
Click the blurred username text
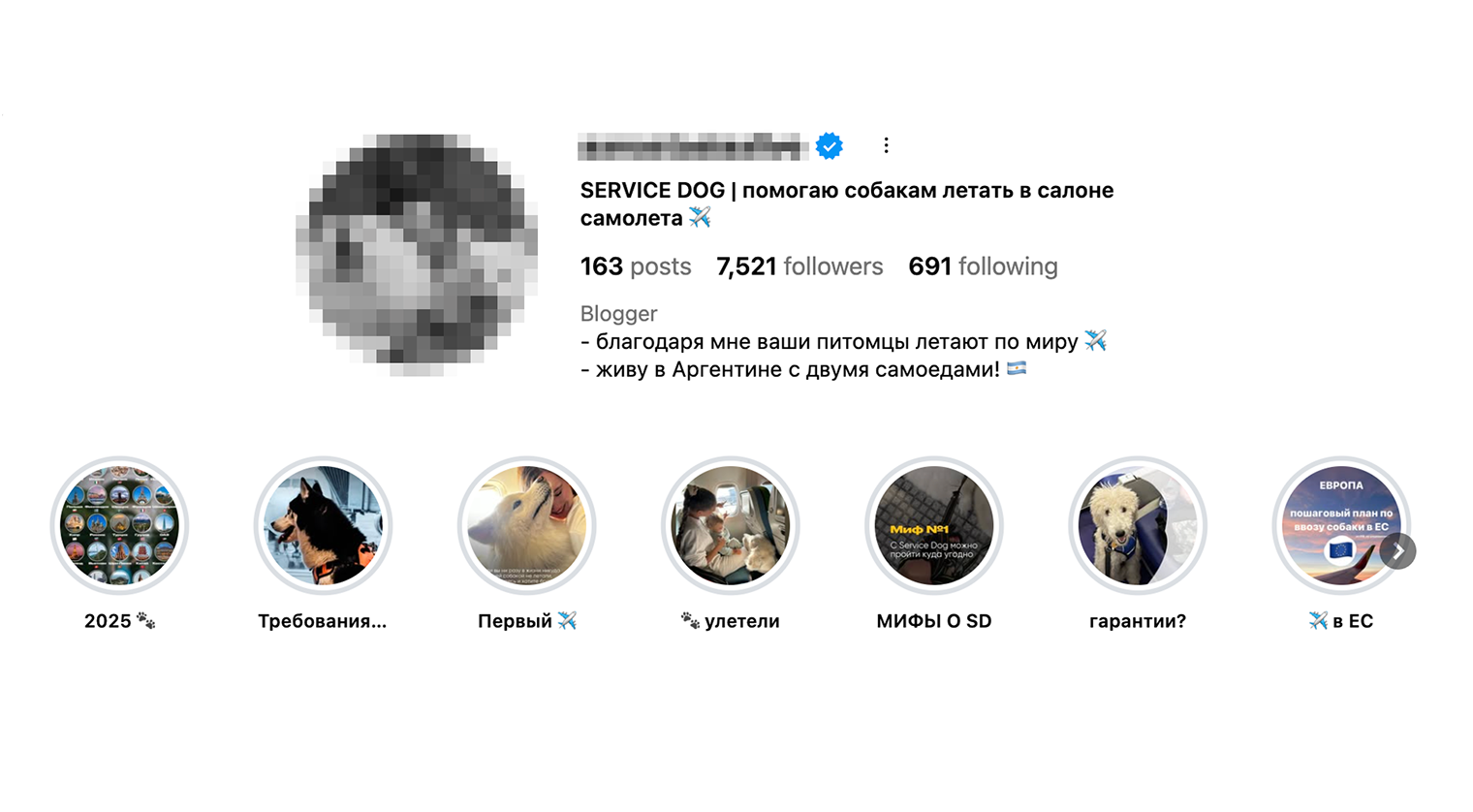click(693, 146)
